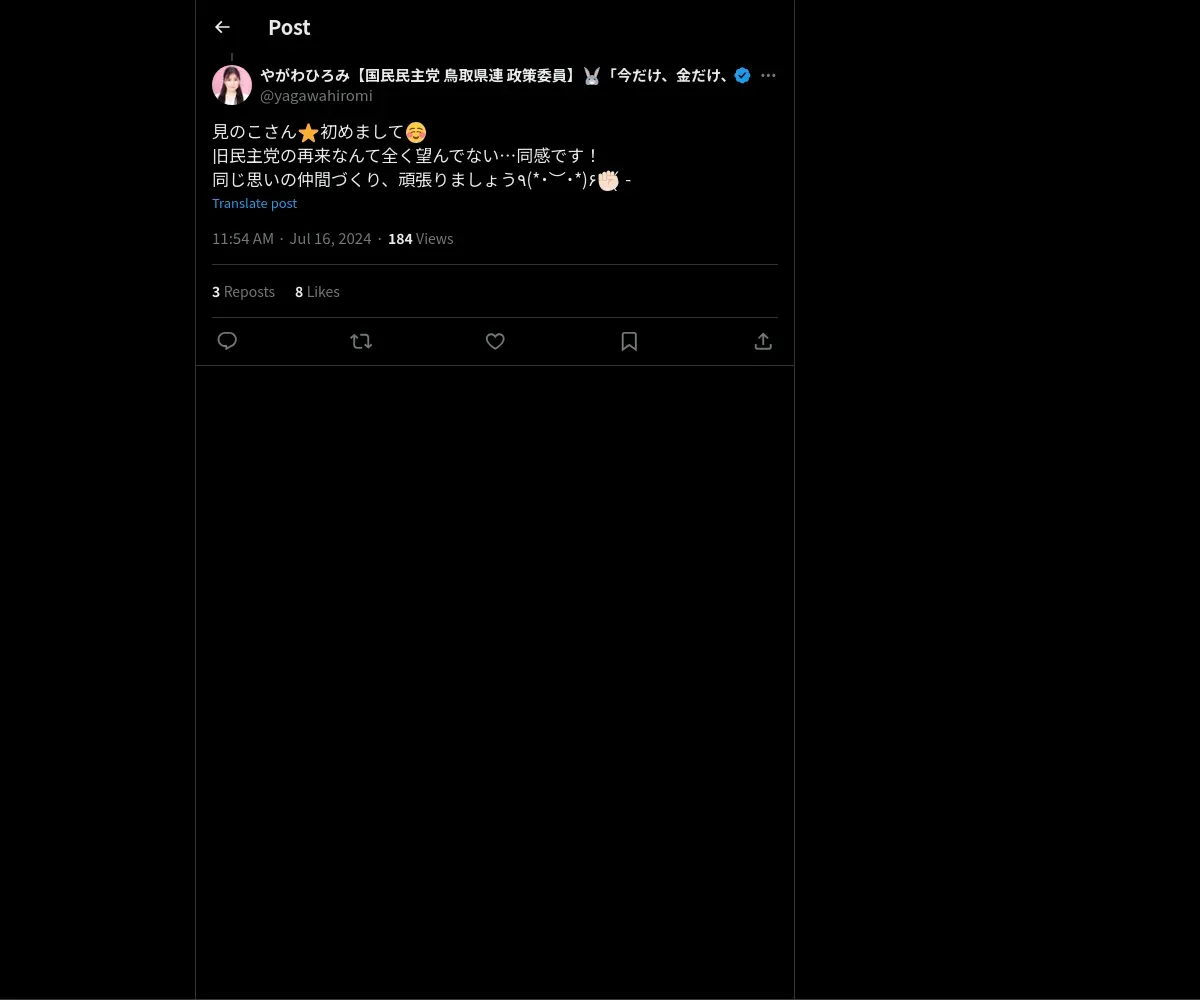Bookmark this post

(x=629, y=341)
